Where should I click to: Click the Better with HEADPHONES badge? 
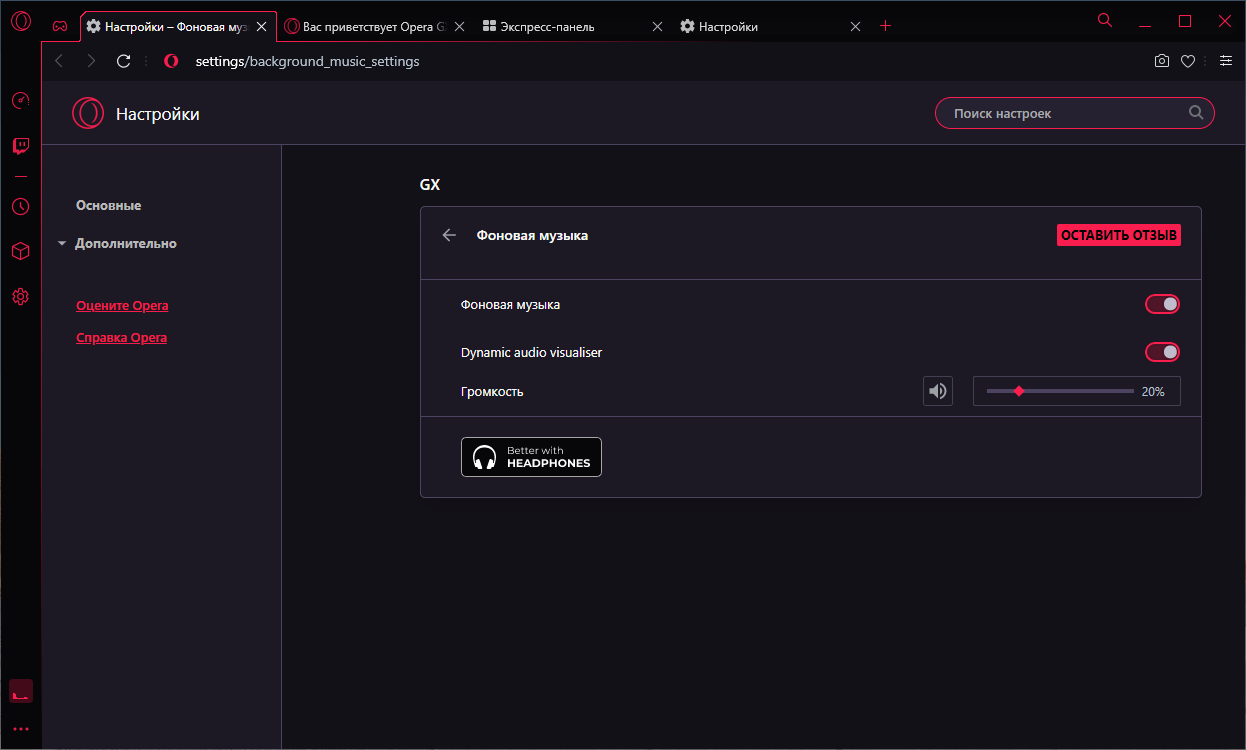point(531,457)
